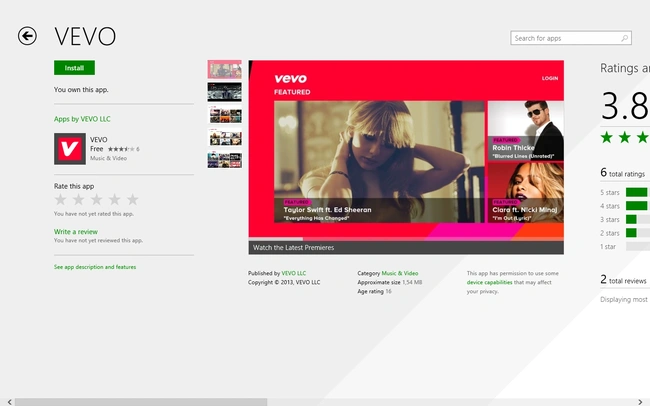Click the '6 total ratings' text
This screenshot has height=406, width=650.
point(622,173)
